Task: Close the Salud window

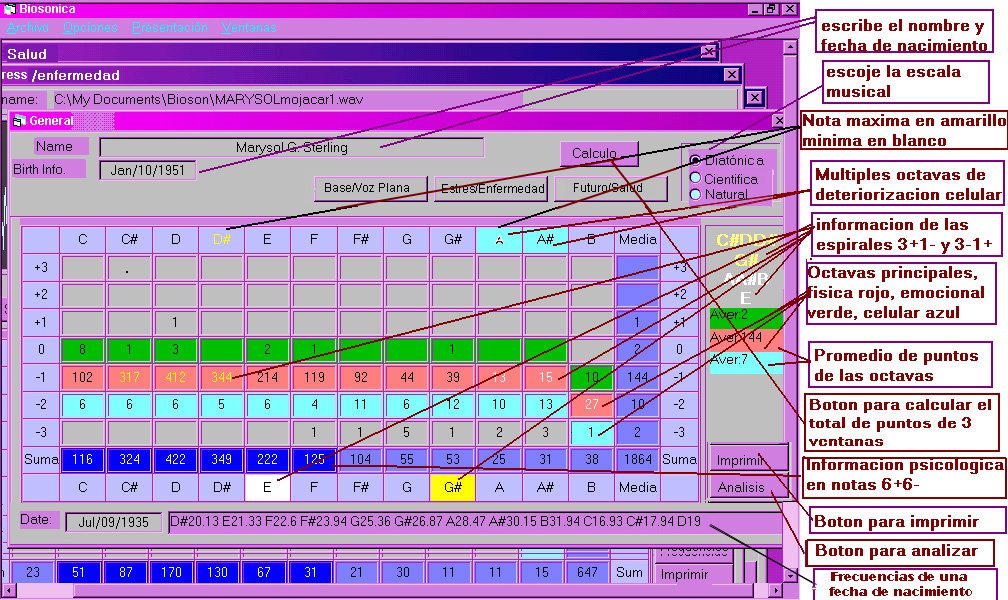Action: [709, 53]
